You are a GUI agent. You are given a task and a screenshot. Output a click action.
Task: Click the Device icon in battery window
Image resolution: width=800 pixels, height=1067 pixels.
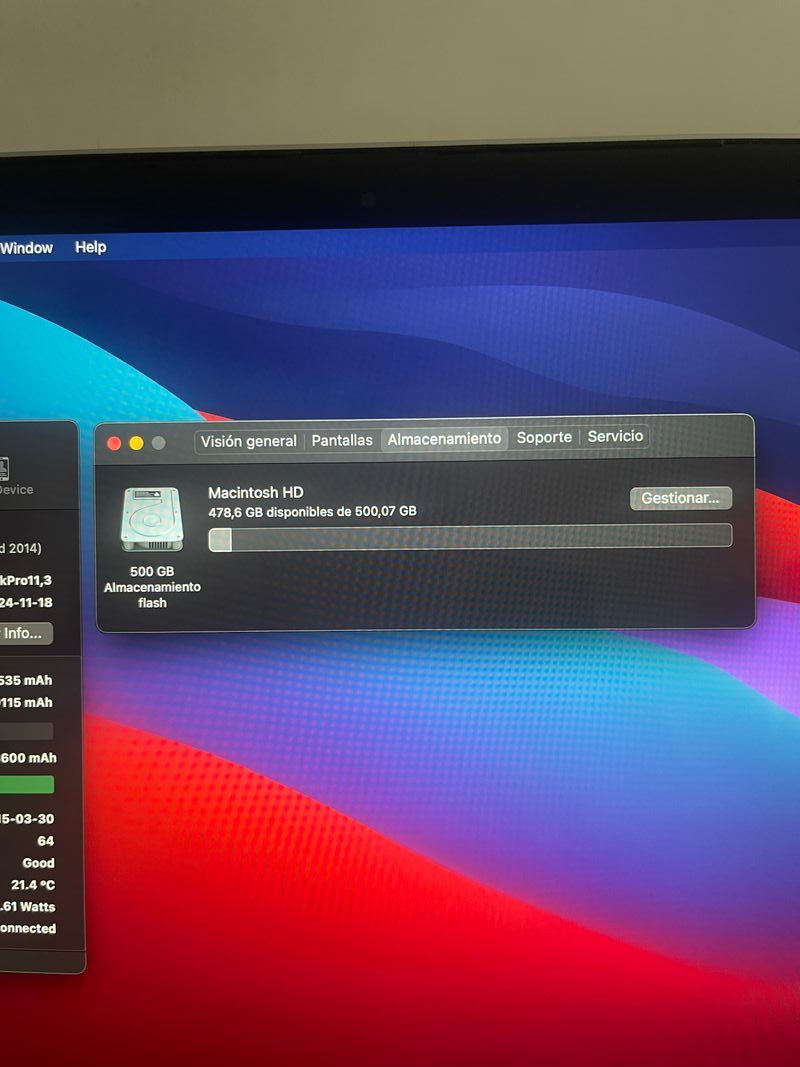click(x=5, y=468)
